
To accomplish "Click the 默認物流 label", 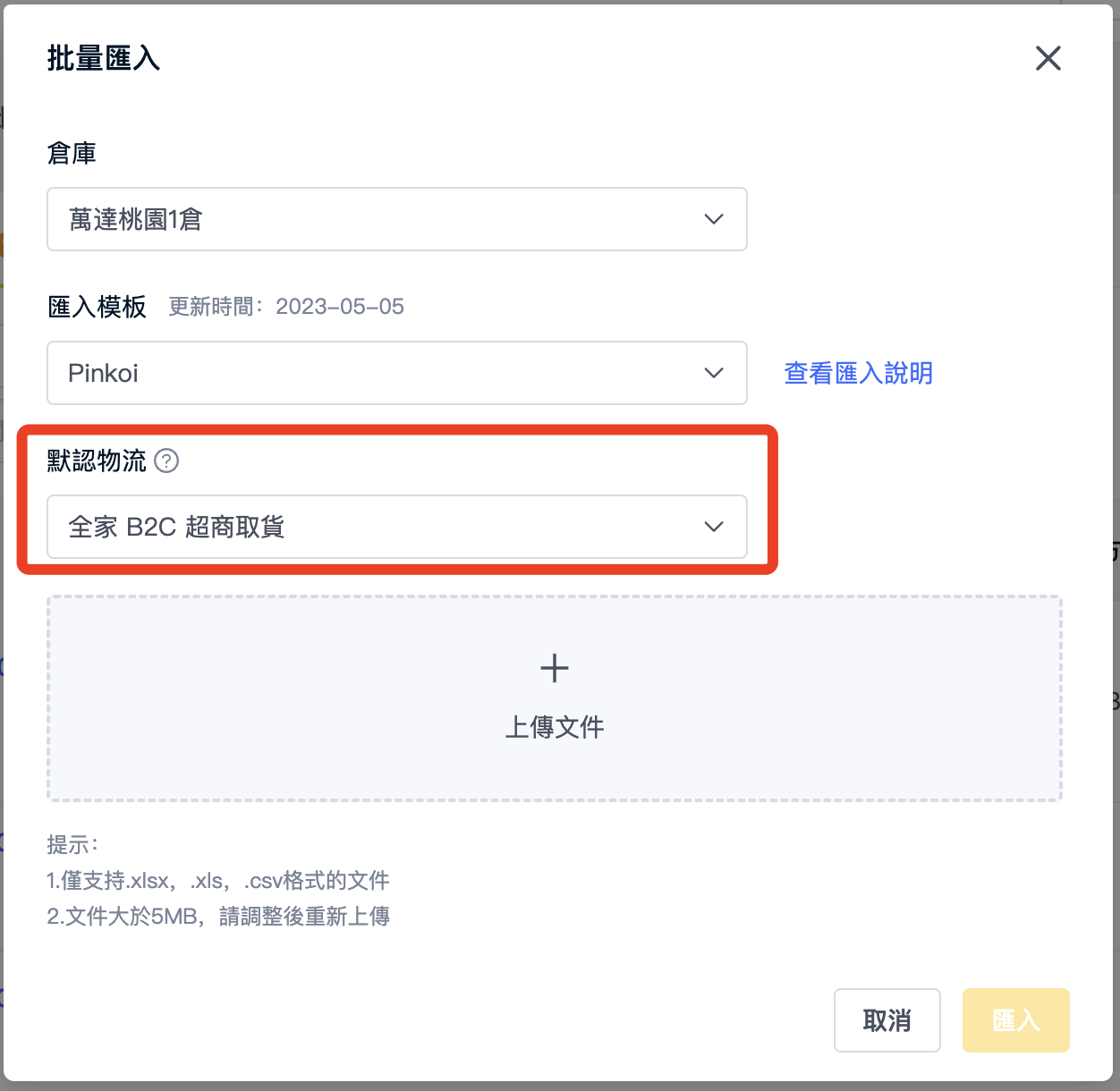I will pos(97,461).
